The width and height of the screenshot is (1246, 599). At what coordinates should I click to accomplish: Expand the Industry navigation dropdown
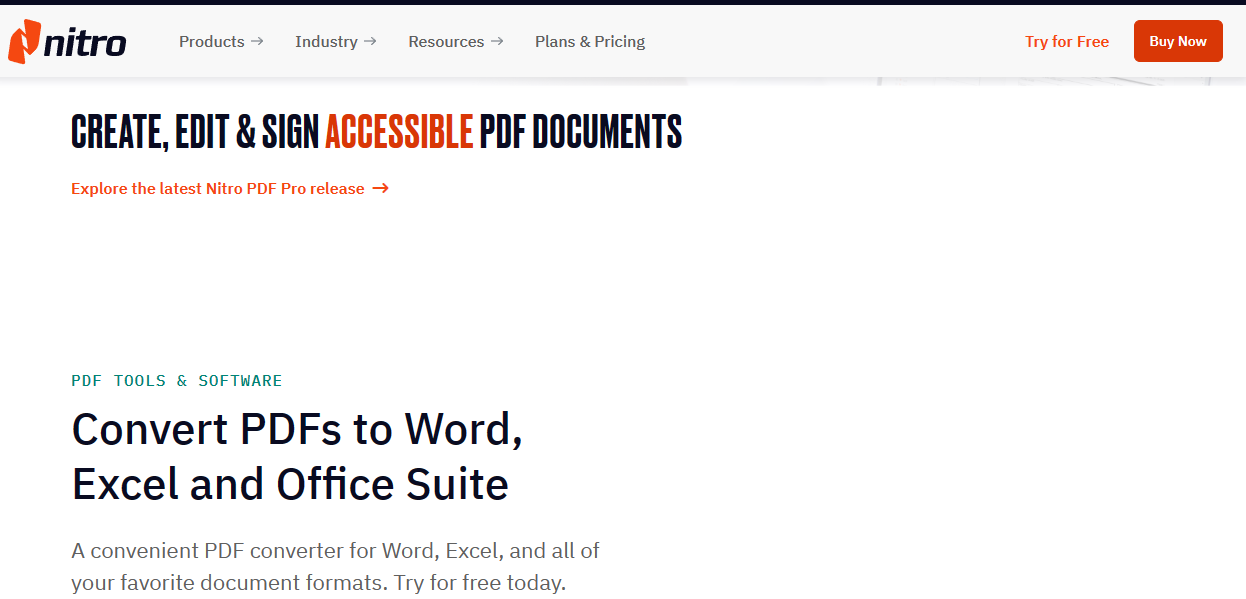[328, 41]
